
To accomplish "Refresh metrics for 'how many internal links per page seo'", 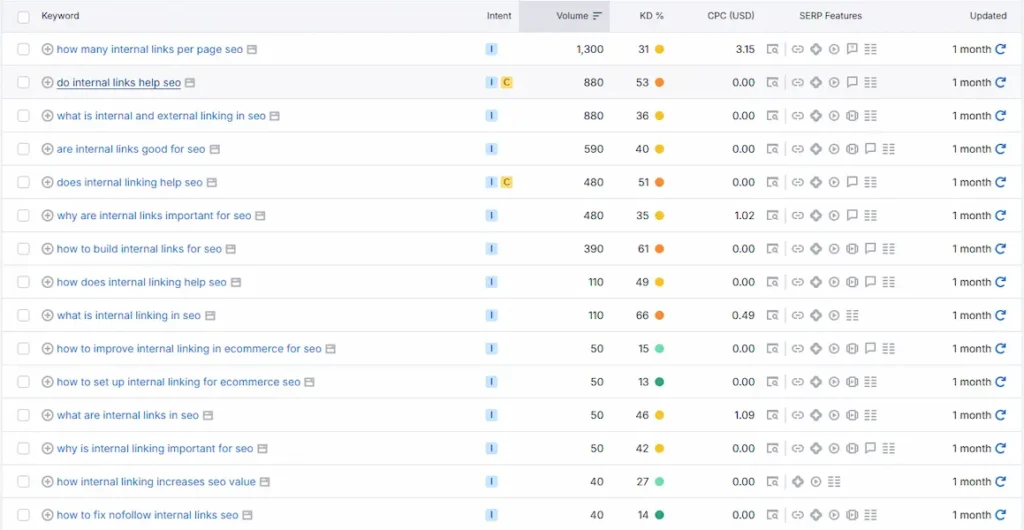I will click(1000, 49).
